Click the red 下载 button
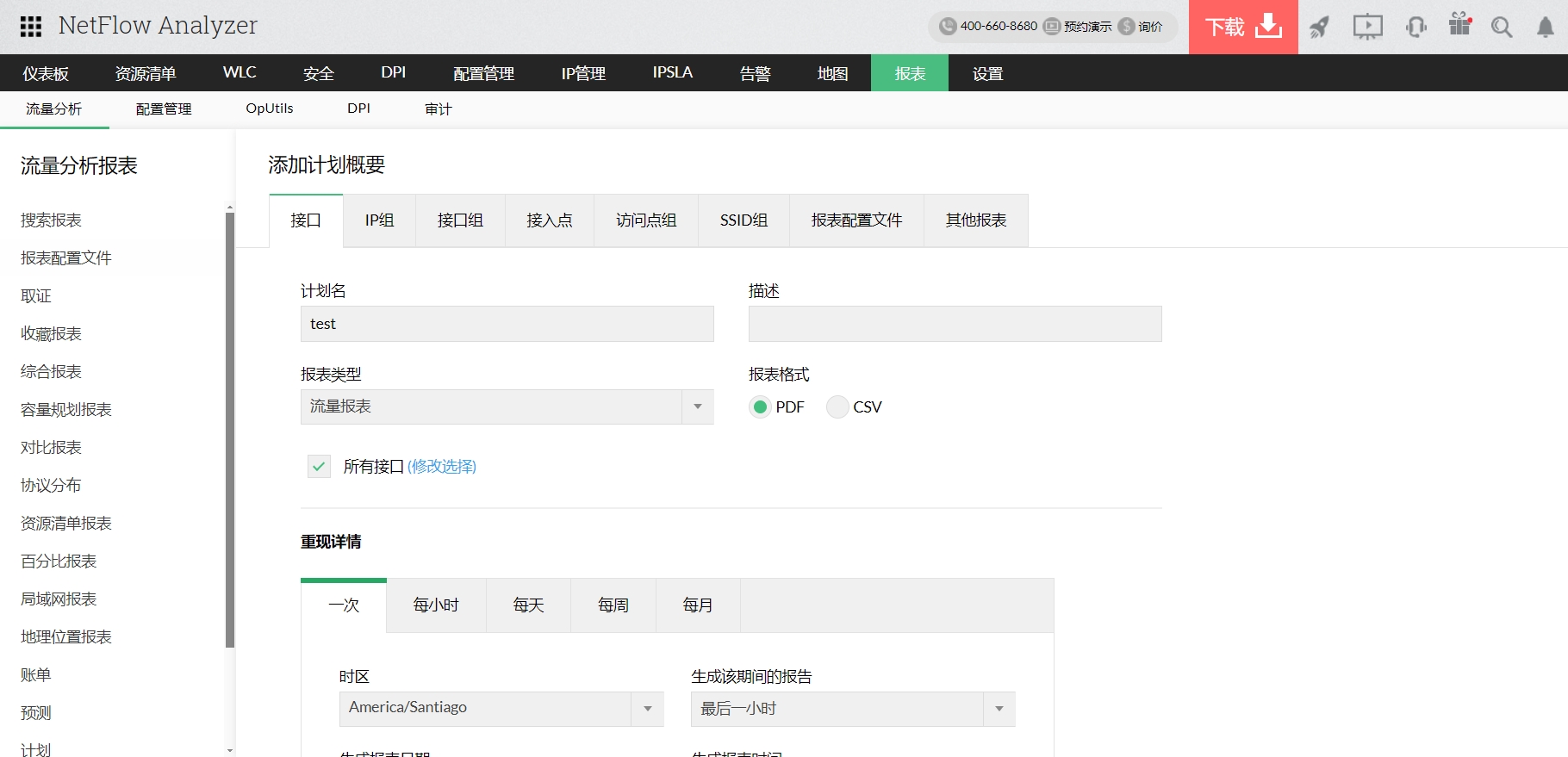This screenshot has height=757, width=1568. click(x=1243, y=27)
